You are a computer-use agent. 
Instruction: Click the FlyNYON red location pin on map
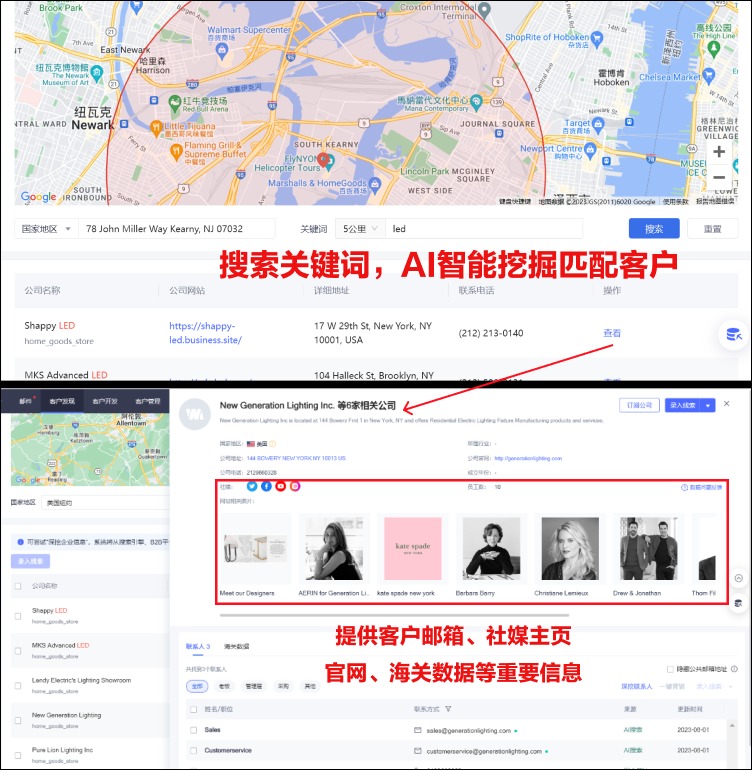[323, 160]
